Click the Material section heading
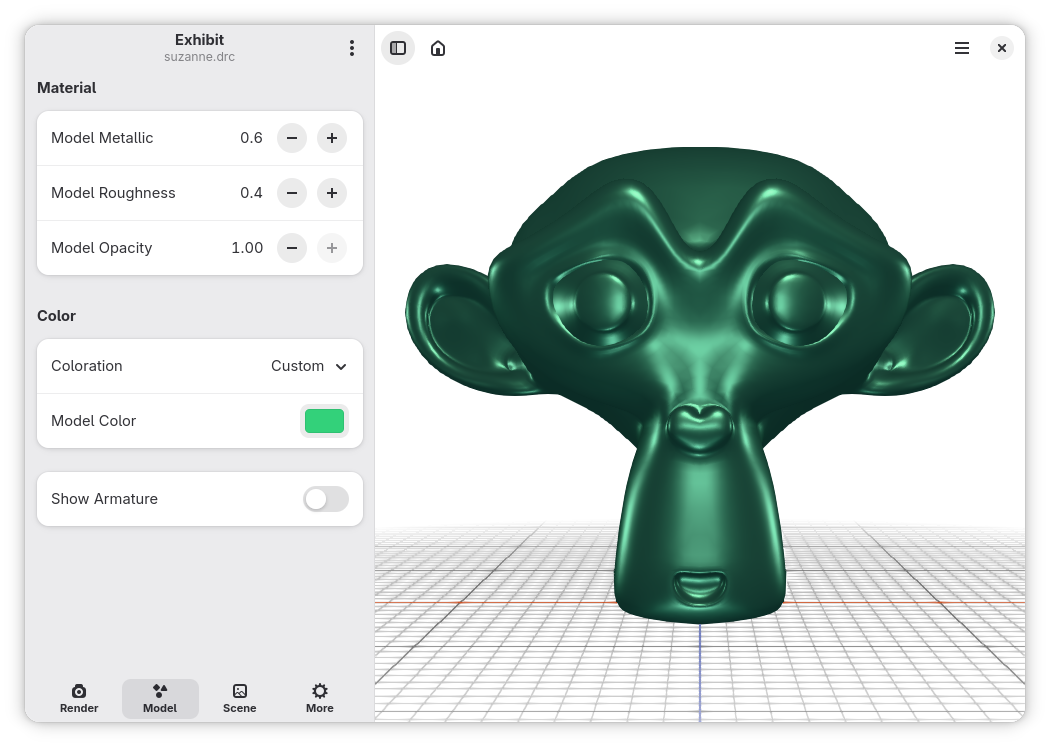Screen dimensions: 1050x747 pos(66,88)
